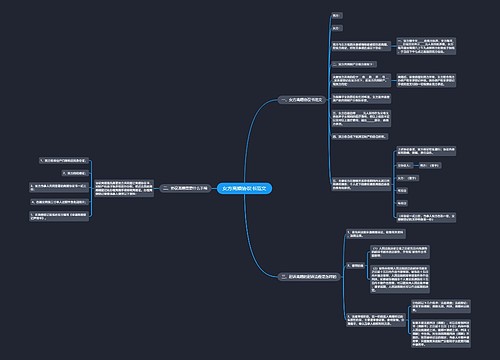Select the central node 女方离婚协议书范文
This screenshot has height=360, width=500.
point(244,188)
